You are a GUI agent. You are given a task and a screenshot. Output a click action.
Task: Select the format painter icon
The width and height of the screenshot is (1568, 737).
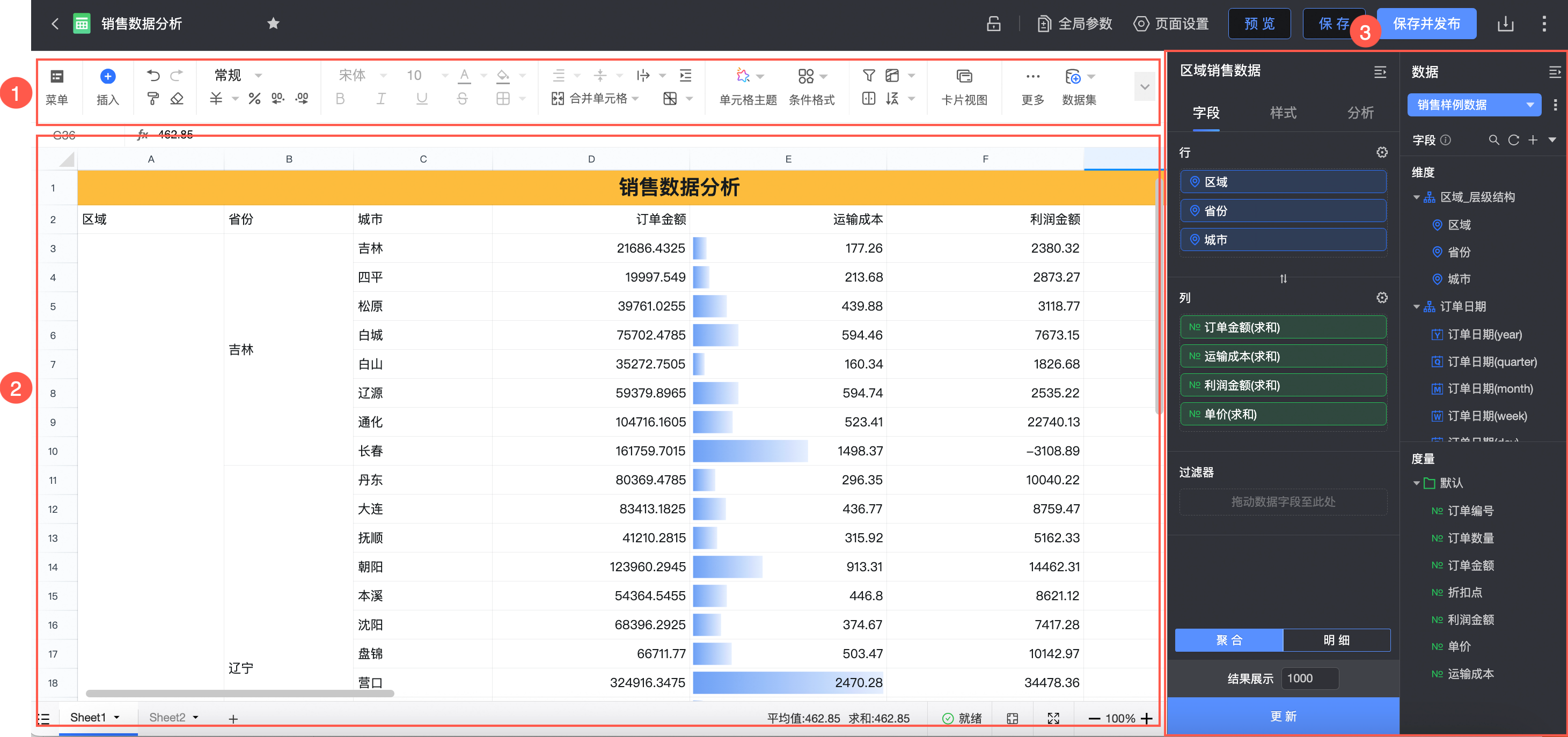click(x=153, y=99)
